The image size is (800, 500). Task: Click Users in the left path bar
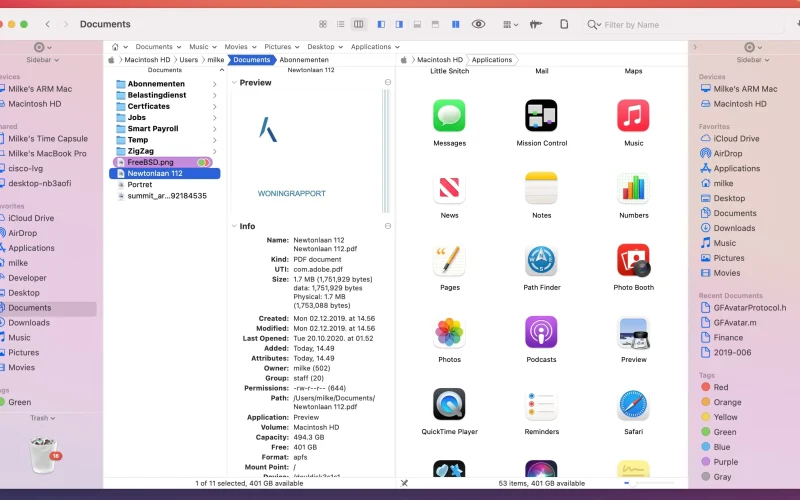pyautogui.click(x=188, y=60)
